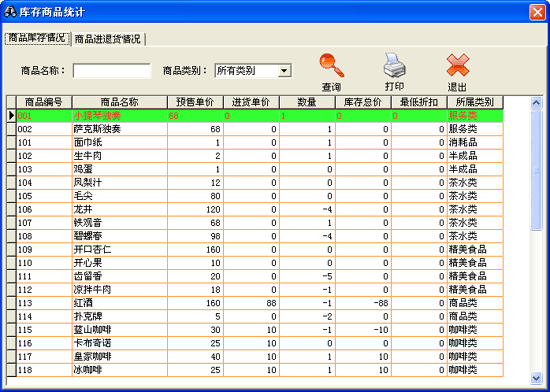Click 数量 -5 in 齿留香 row

307,276
